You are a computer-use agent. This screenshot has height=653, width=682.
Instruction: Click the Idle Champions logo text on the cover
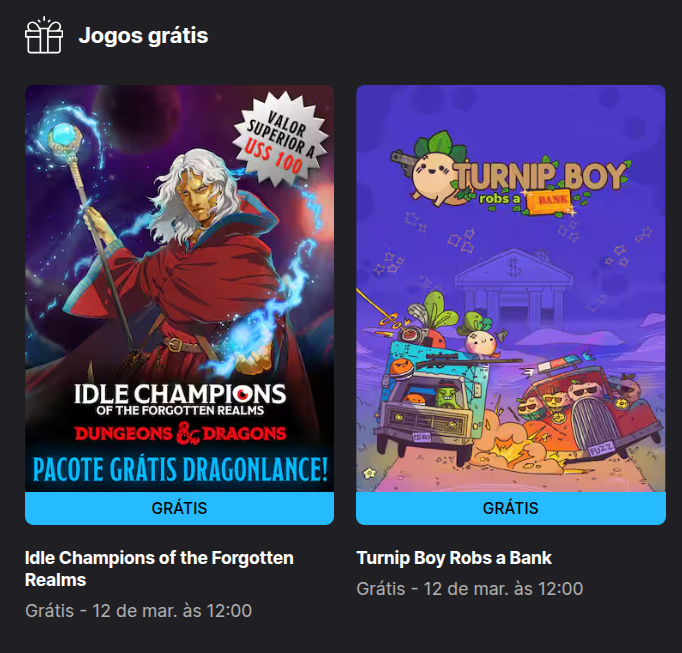click(180, 399)
